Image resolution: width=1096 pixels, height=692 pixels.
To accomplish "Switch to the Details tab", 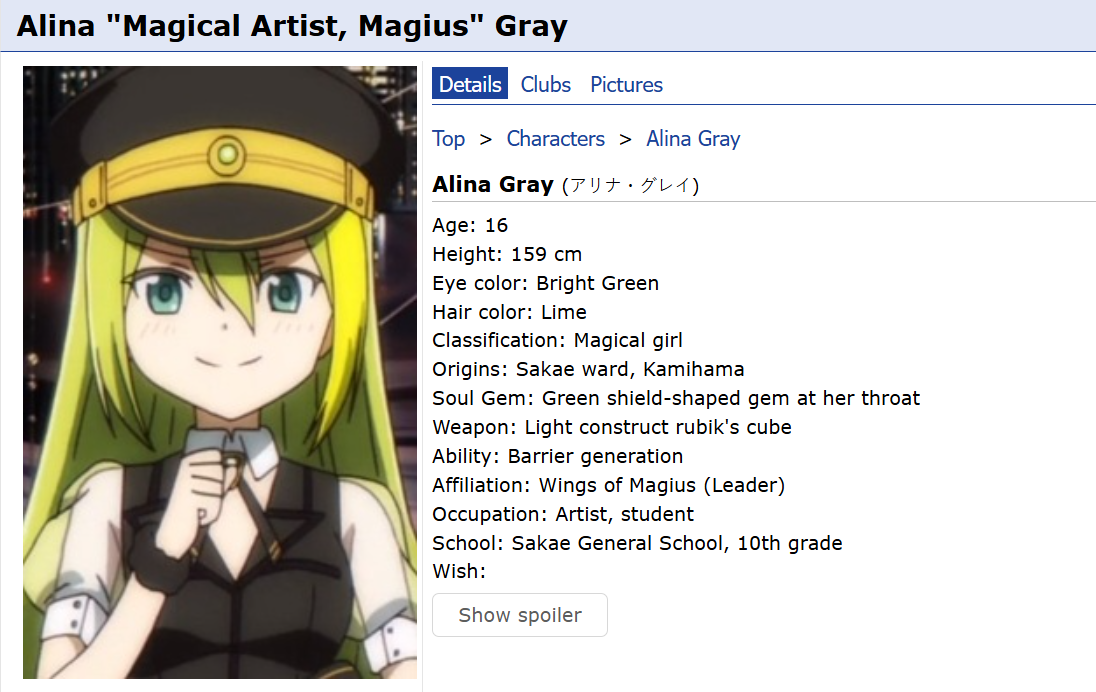I will [470, 85].
